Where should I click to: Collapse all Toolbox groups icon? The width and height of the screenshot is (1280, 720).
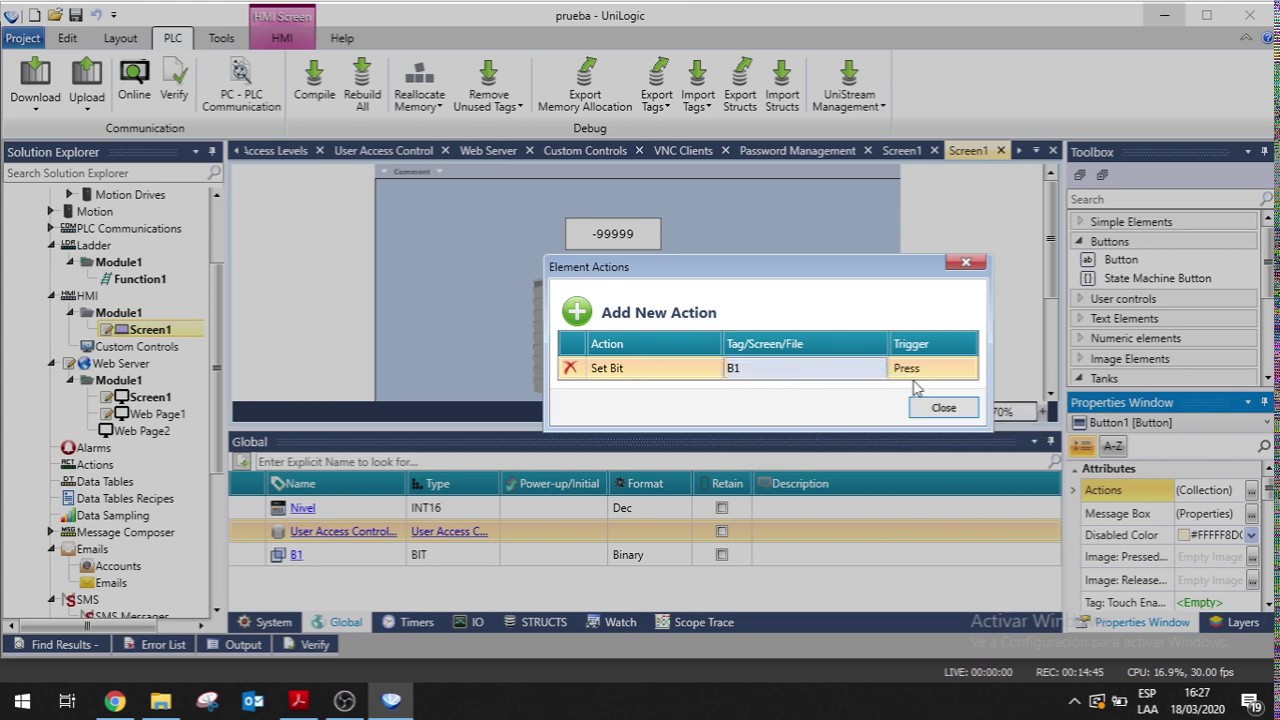pyautogui.click(x=1080, y=175)
